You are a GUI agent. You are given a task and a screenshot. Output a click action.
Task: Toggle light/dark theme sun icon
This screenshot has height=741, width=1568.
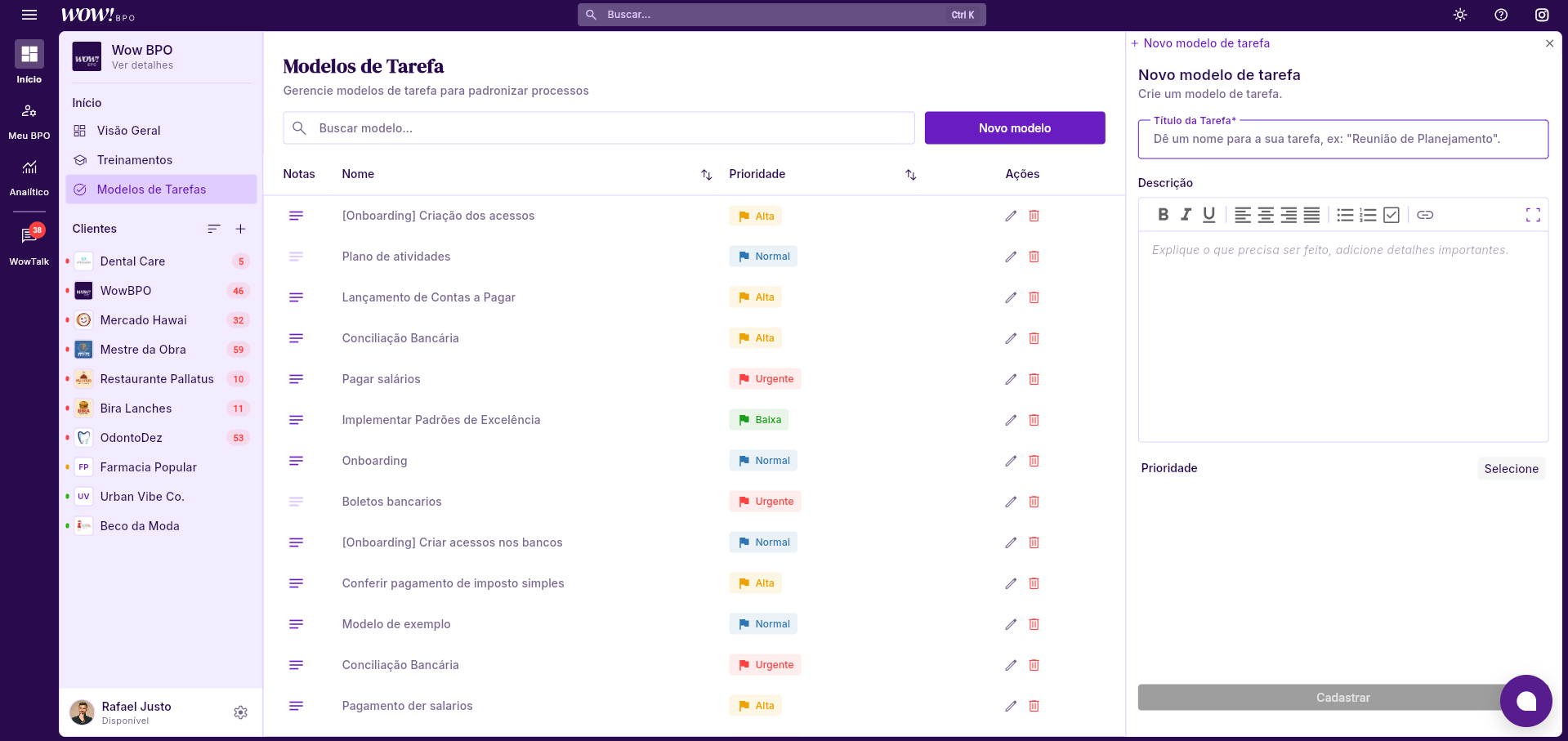[x=1460, y=15]
